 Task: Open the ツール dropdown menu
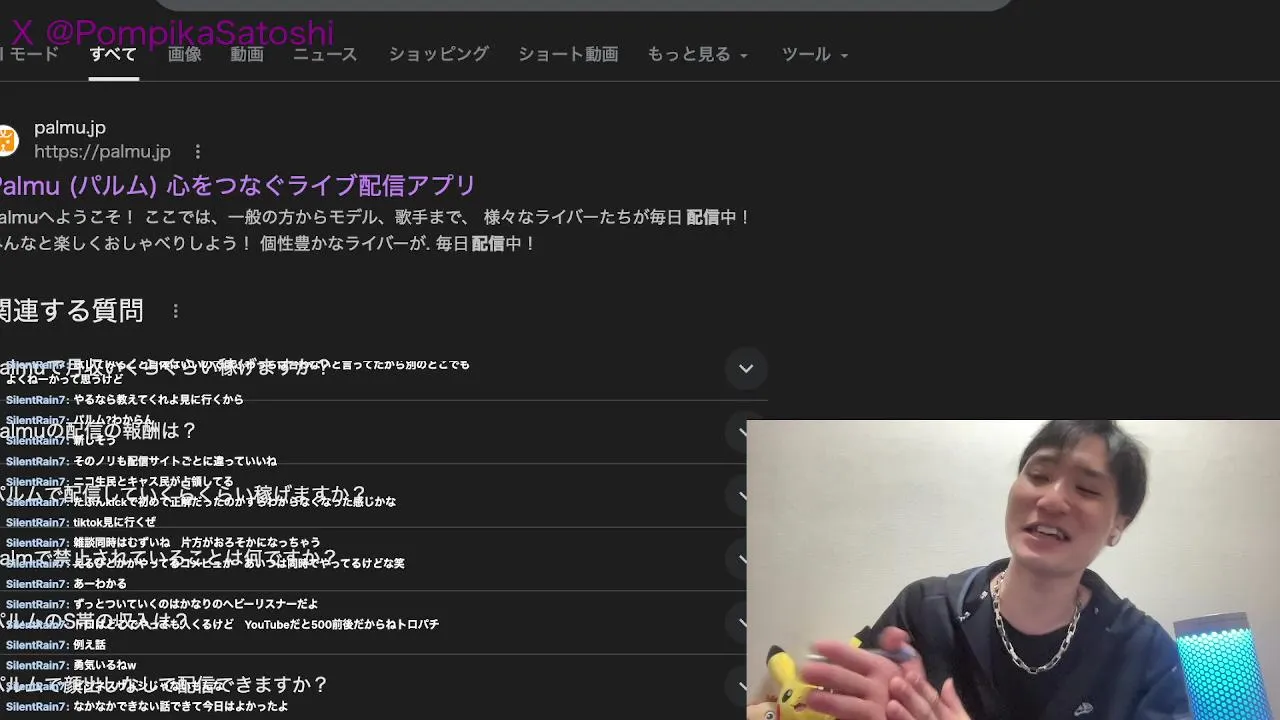[x=815, y=55]
